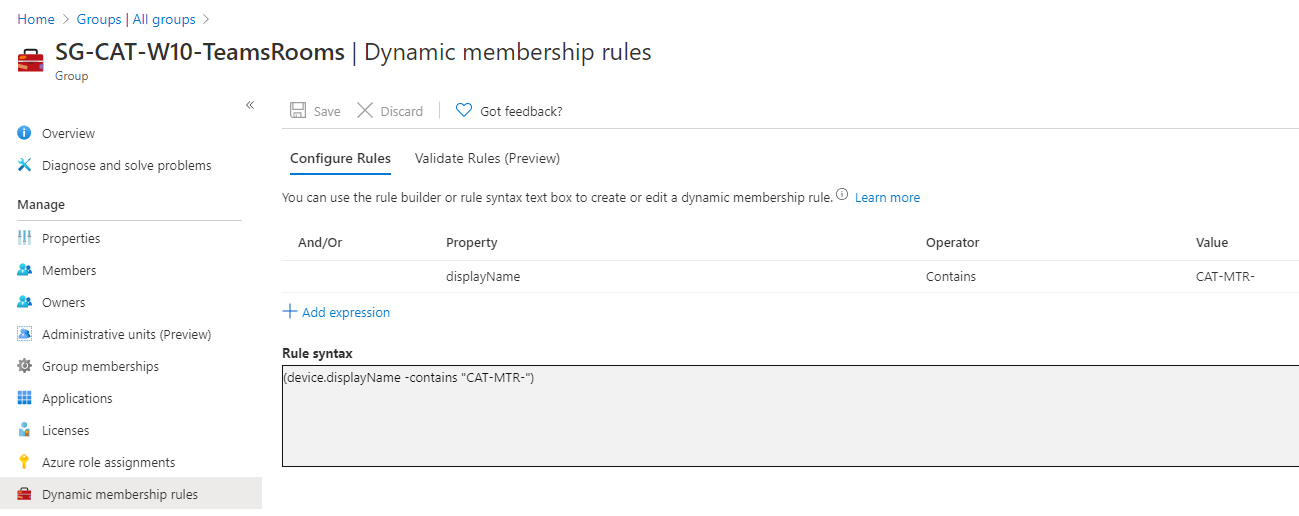The width and height of the screenshot is (1299, 516).
Task: Click the Licenses icon in sidebar
Action: tap(25, 430)
